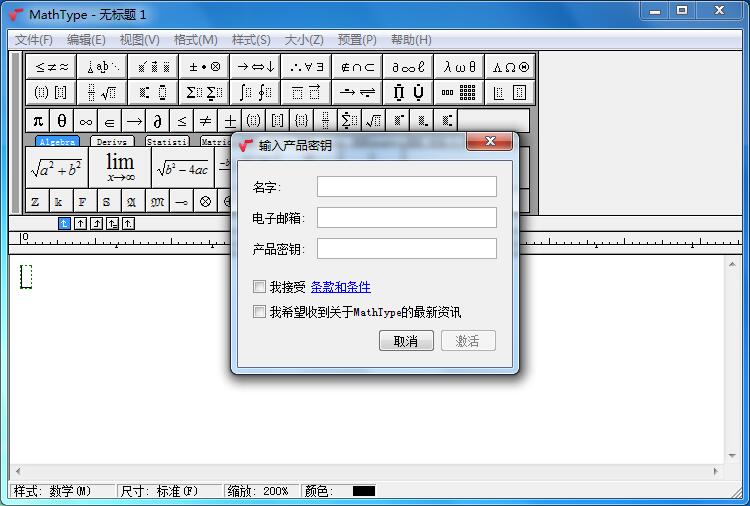Viewport: 750px width, 506px height.
Task: Insert the √(b²−4ac) expression
Action: 183,168
